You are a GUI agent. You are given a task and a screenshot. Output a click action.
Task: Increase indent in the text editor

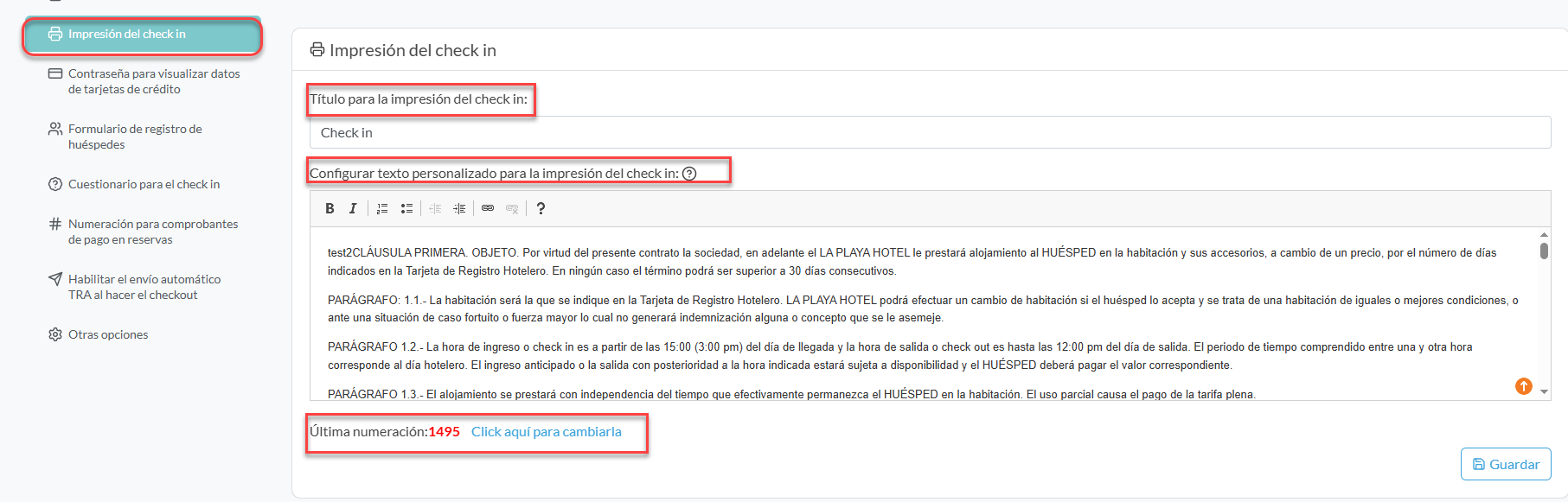coord(459,208)
